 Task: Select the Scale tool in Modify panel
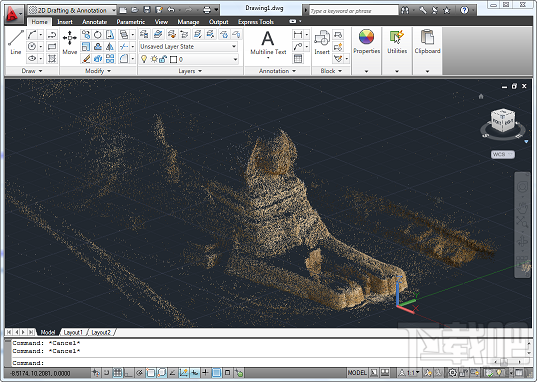86,46
